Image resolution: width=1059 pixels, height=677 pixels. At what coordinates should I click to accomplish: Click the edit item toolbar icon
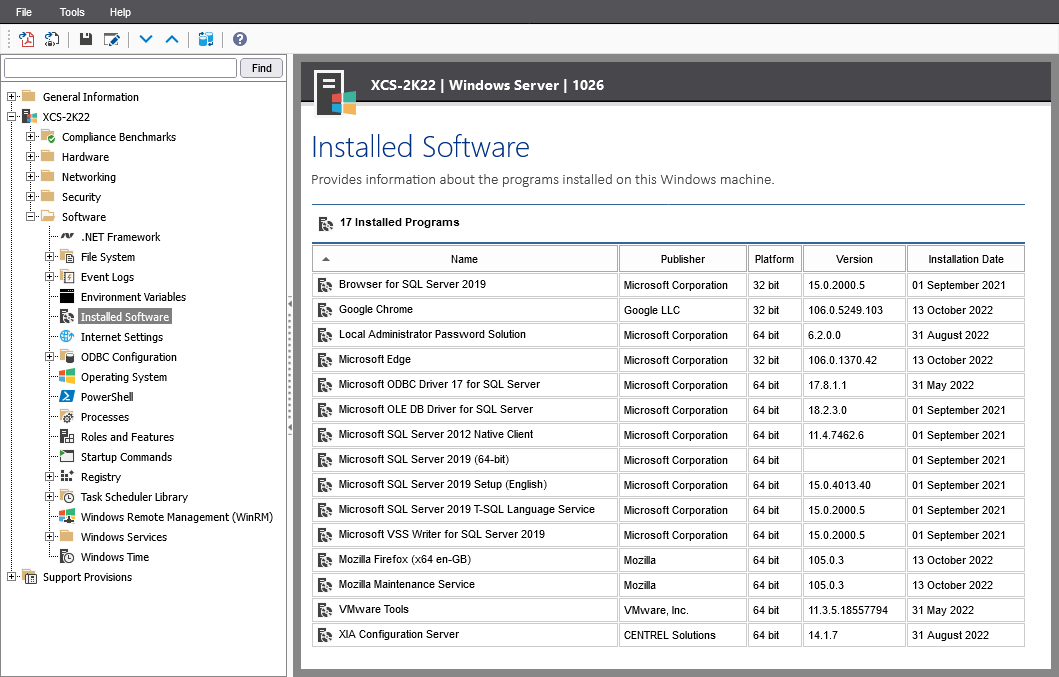coord(111,39)
